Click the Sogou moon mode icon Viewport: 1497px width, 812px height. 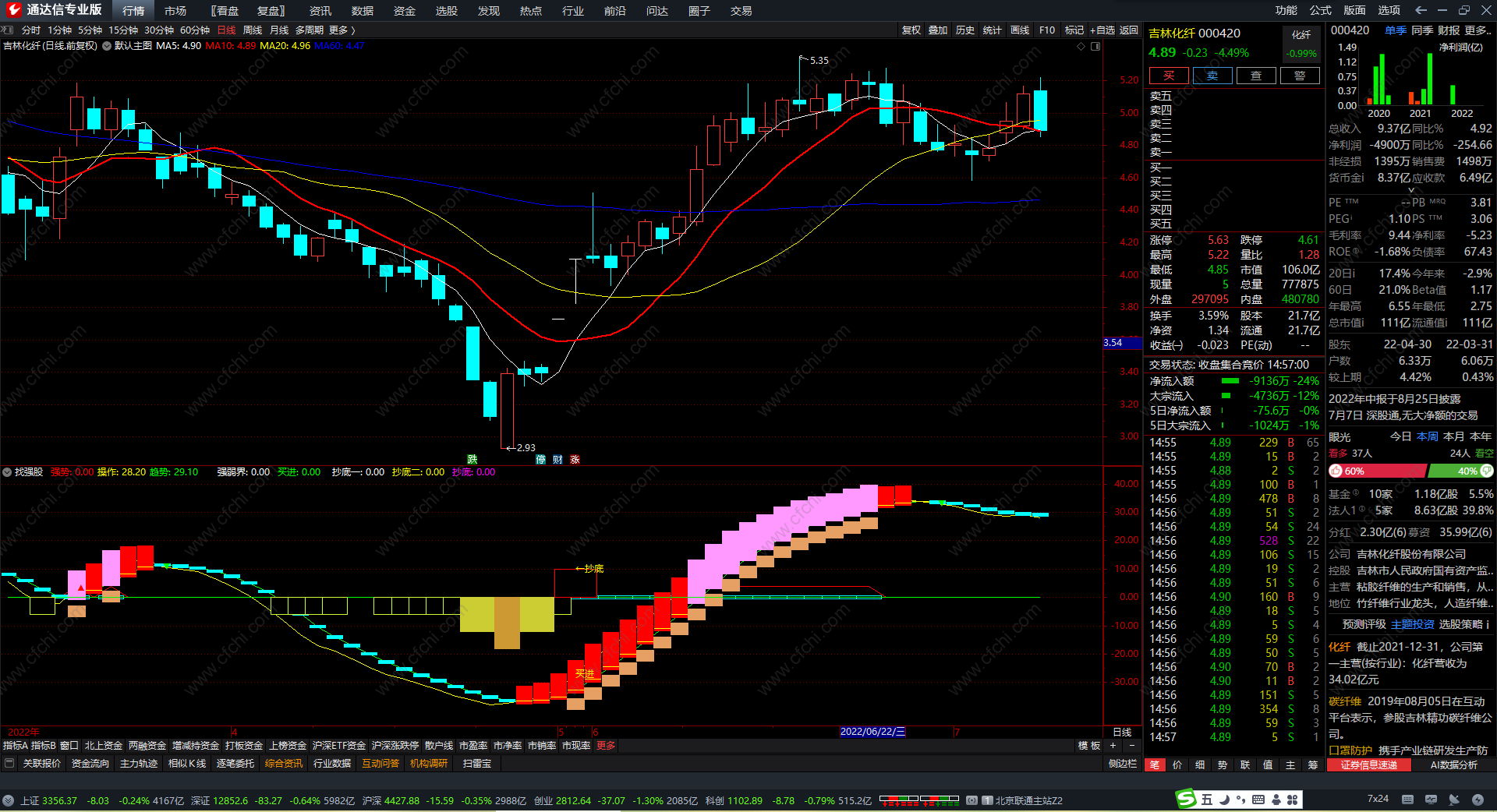pyautogui.click(x=1224, y=800)
